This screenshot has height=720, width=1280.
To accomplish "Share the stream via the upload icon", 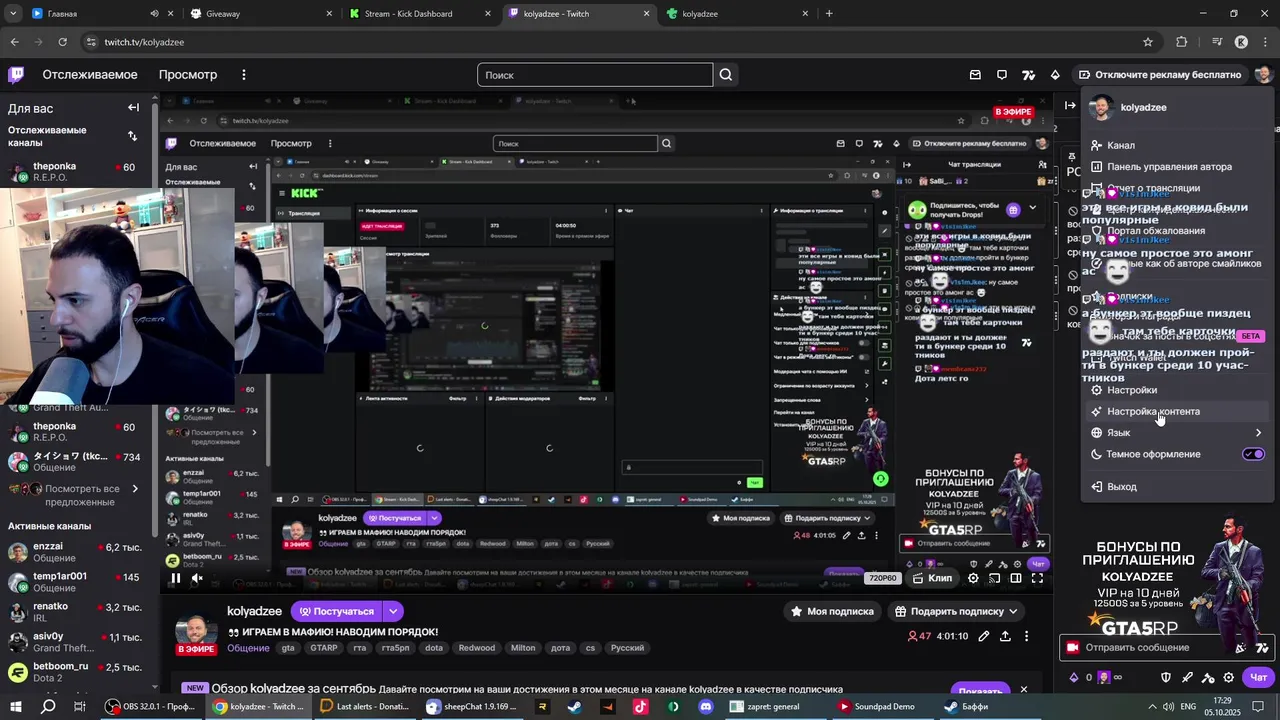I will tap(1005, 636).
